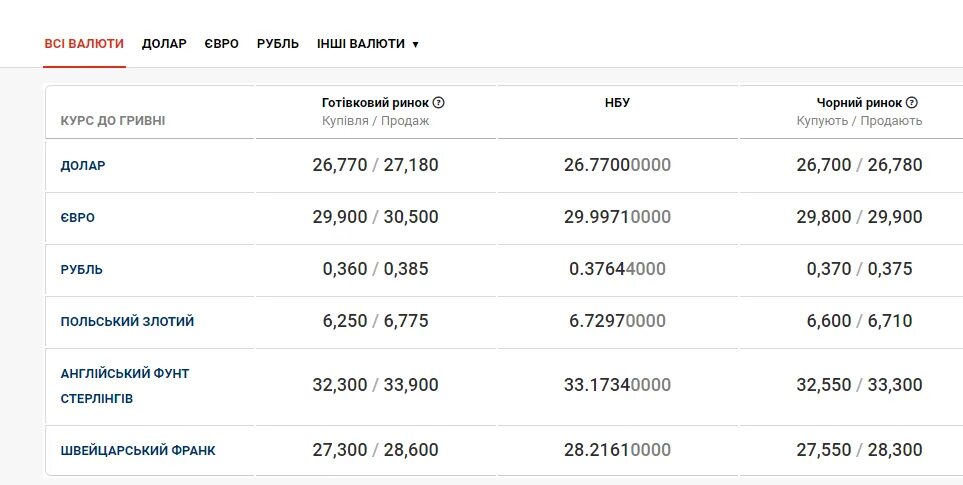Click the КУРС ДО ГРИВНІ header label
The height and width of the screenshot is (485, 963).
pyautogui.click(x=112, y=121)
